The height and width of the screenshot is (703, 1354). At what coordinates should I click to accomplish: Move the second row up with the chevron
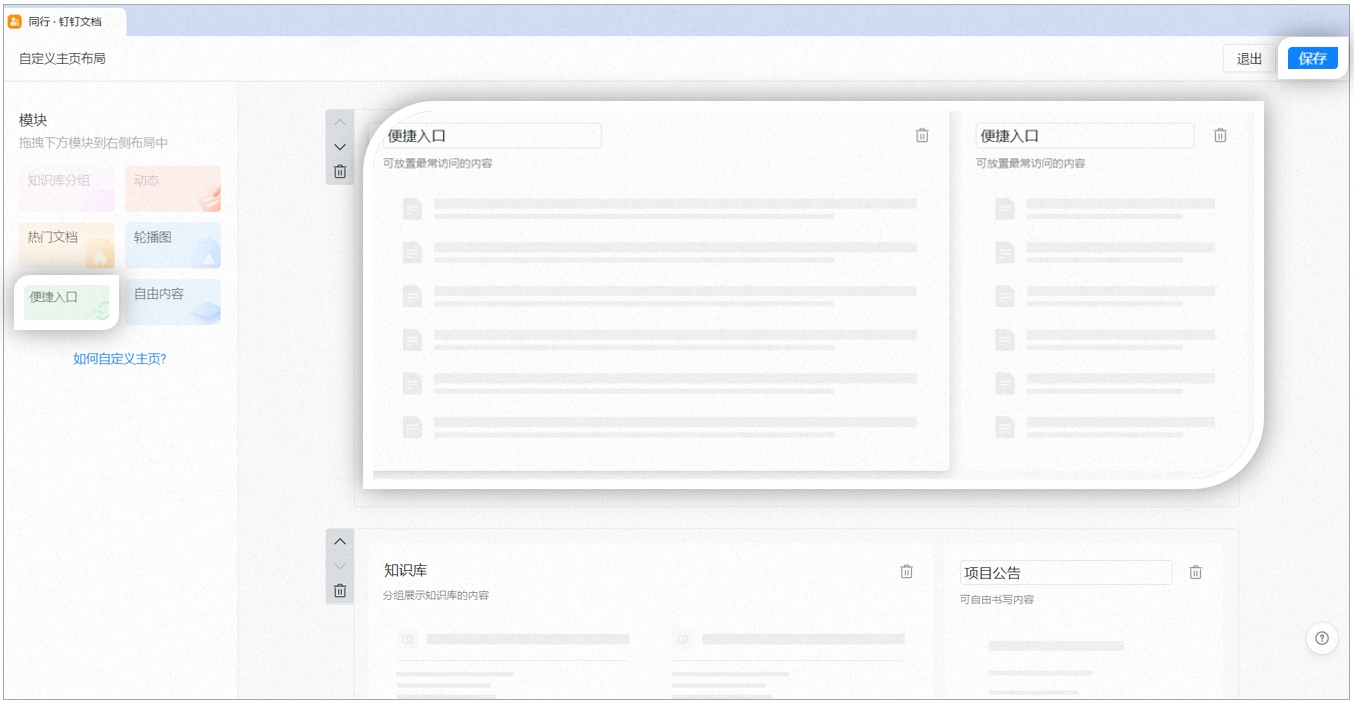[x=340, y=542]
